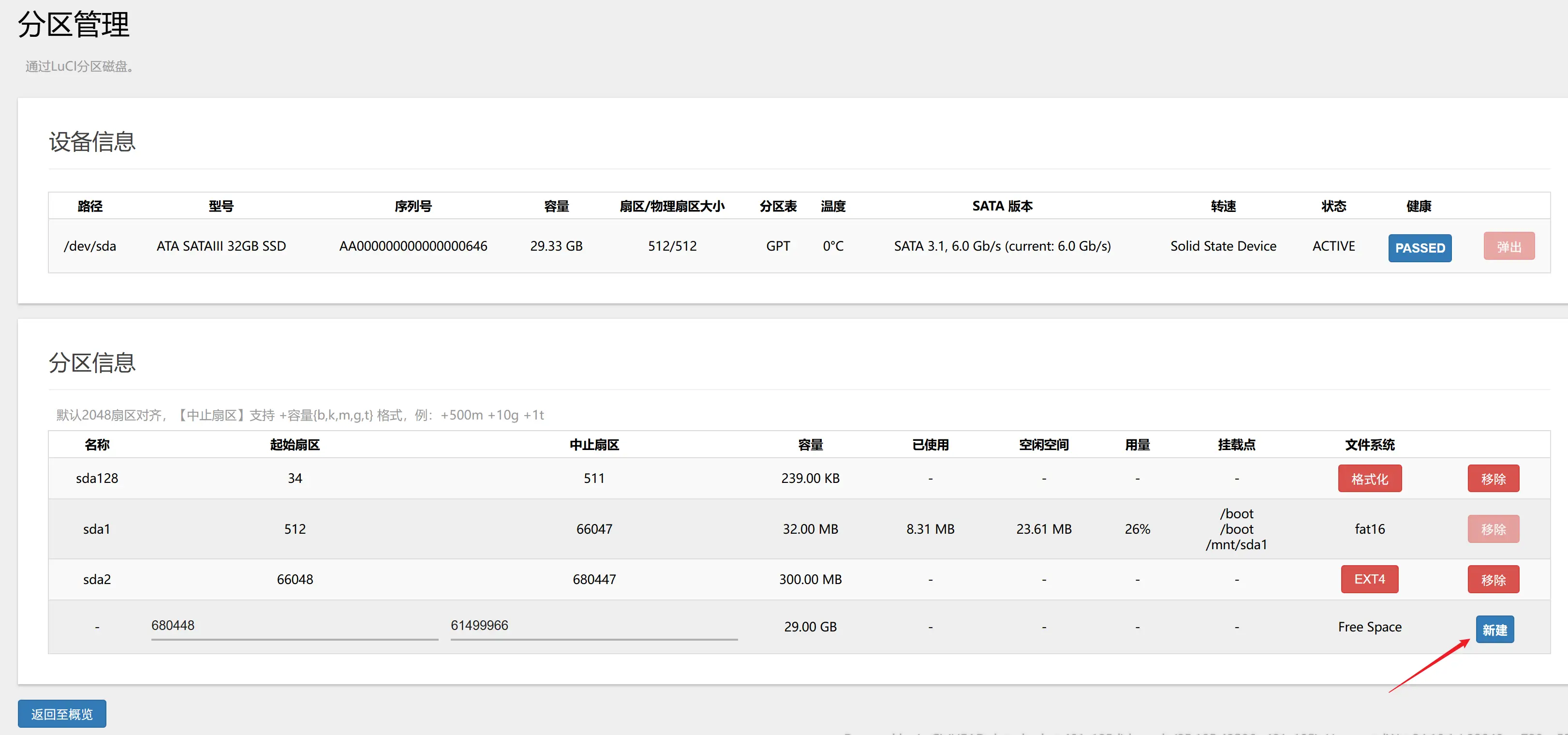Remove partition sda2 with 移除 button
The image size is (1568, 735).
coord(1493,580)
